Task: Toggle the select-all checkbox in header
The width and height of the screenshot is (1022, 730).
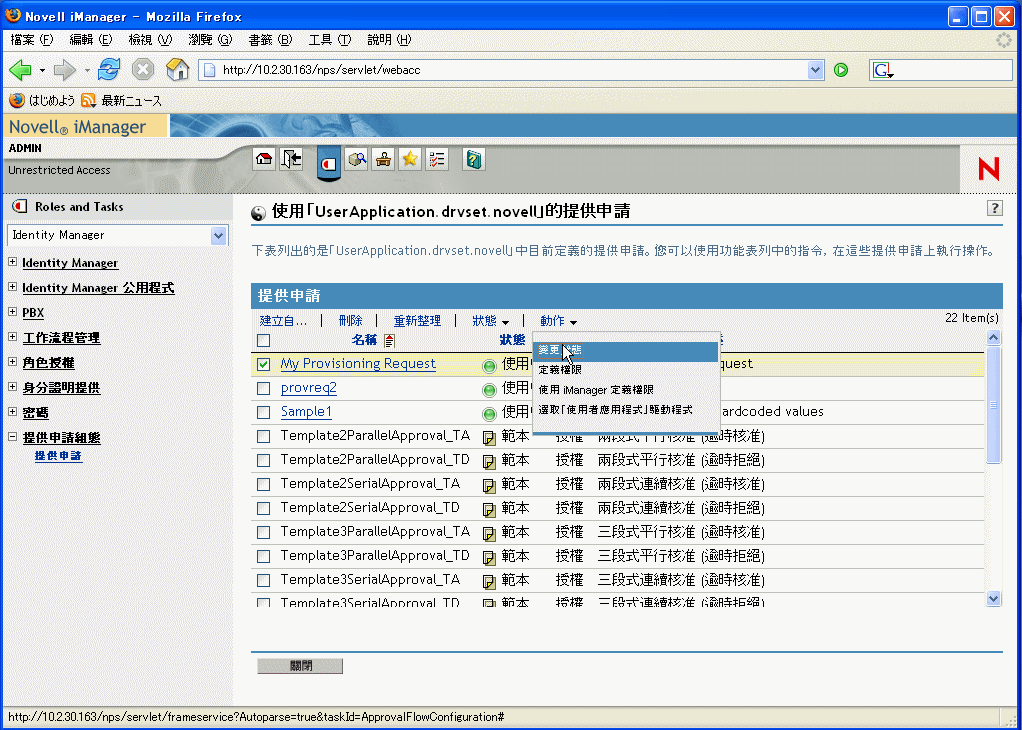Action: tap(263, 340)
